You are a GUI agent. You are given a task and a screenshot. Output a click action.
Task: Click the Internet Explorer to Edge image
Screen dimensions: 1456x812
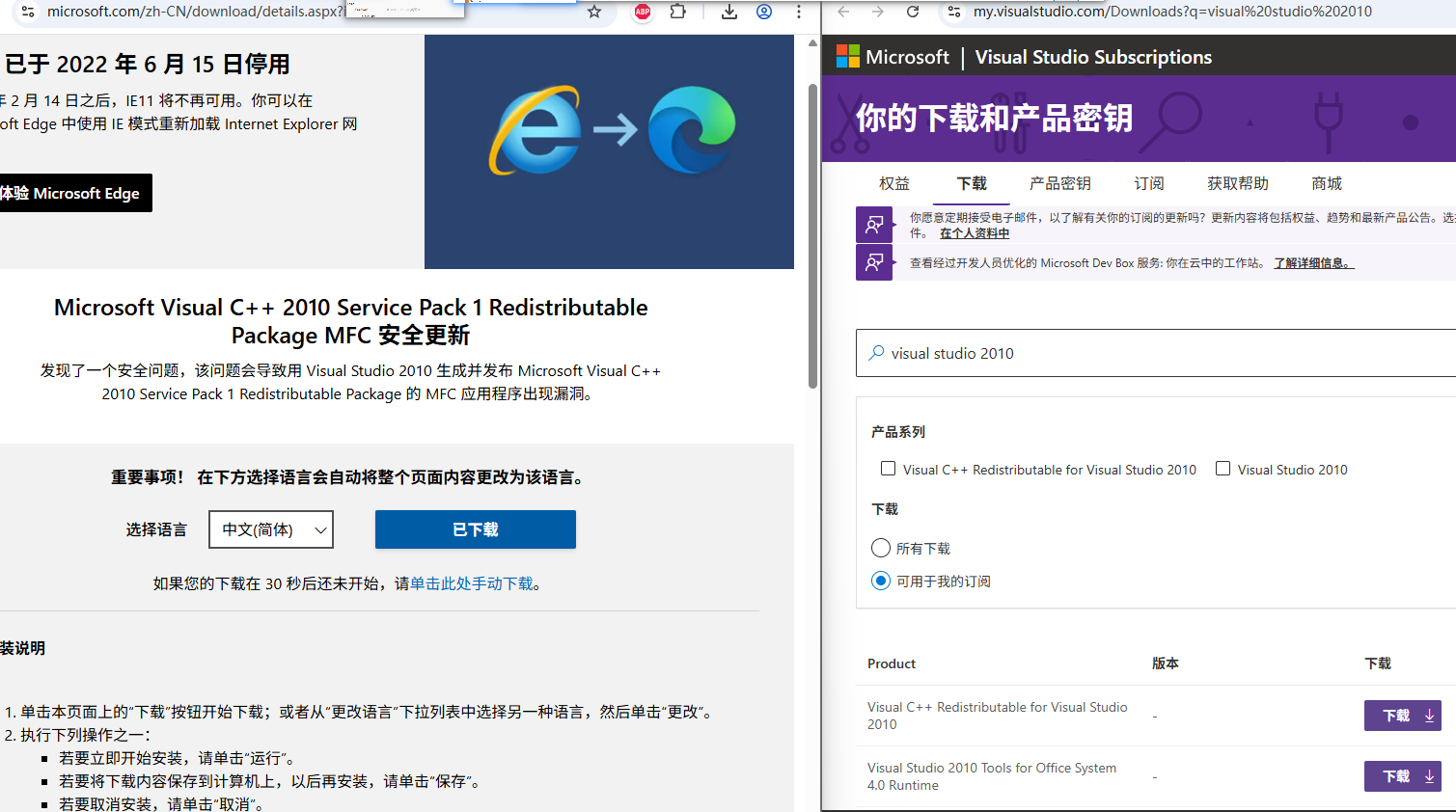[609, 151]
